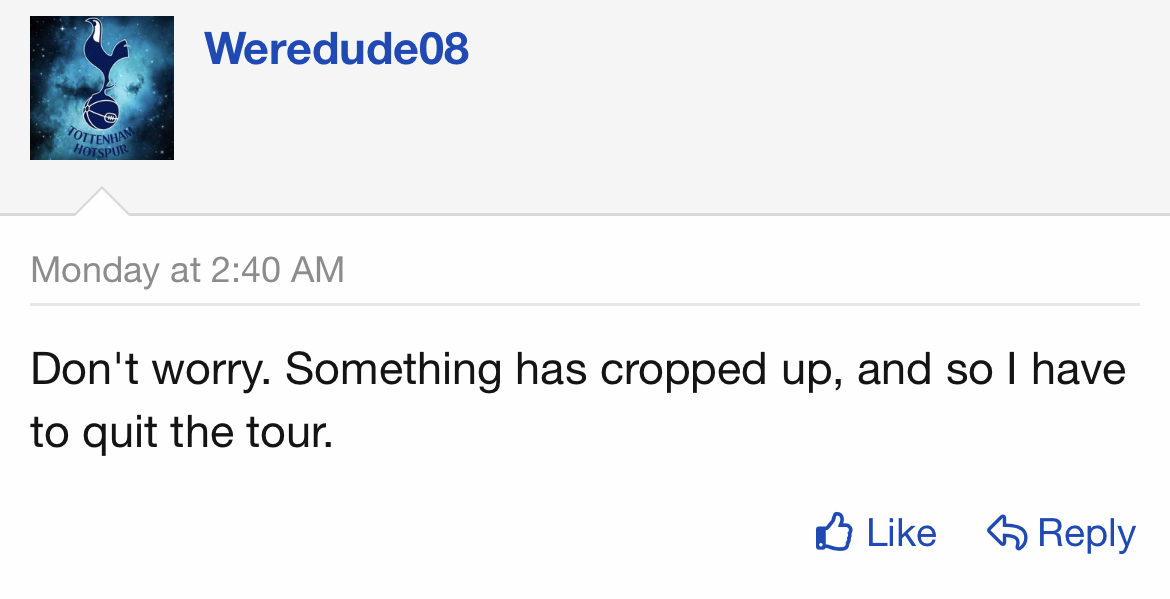This screenshot has width=1170, height=599.
Task: Like the post via the Like text
Action: [x=901, y=533]
